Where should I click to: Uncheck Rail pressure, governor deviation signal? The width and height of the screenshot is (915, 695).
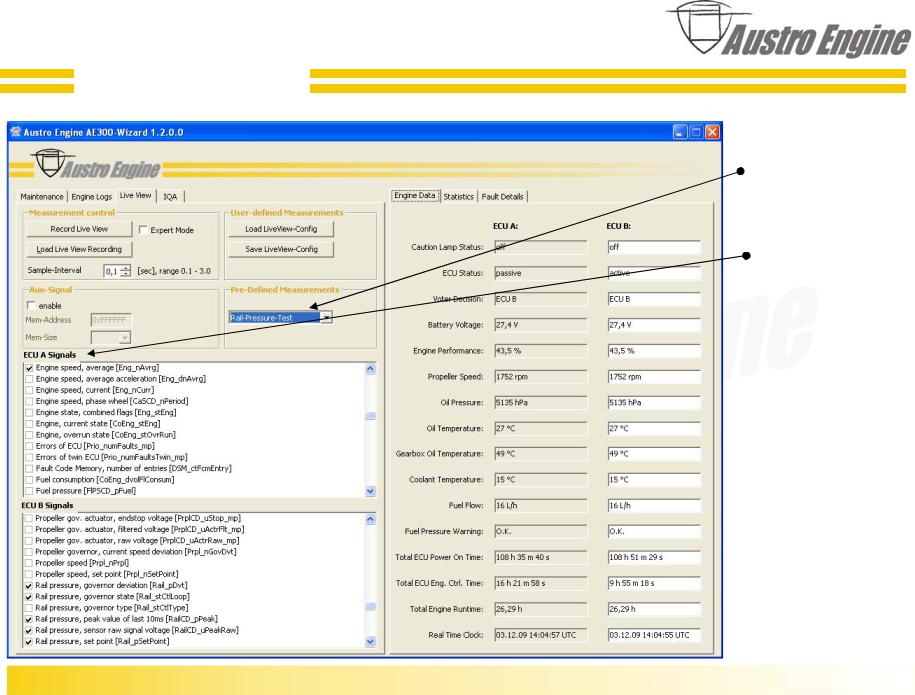coord(29,586)
